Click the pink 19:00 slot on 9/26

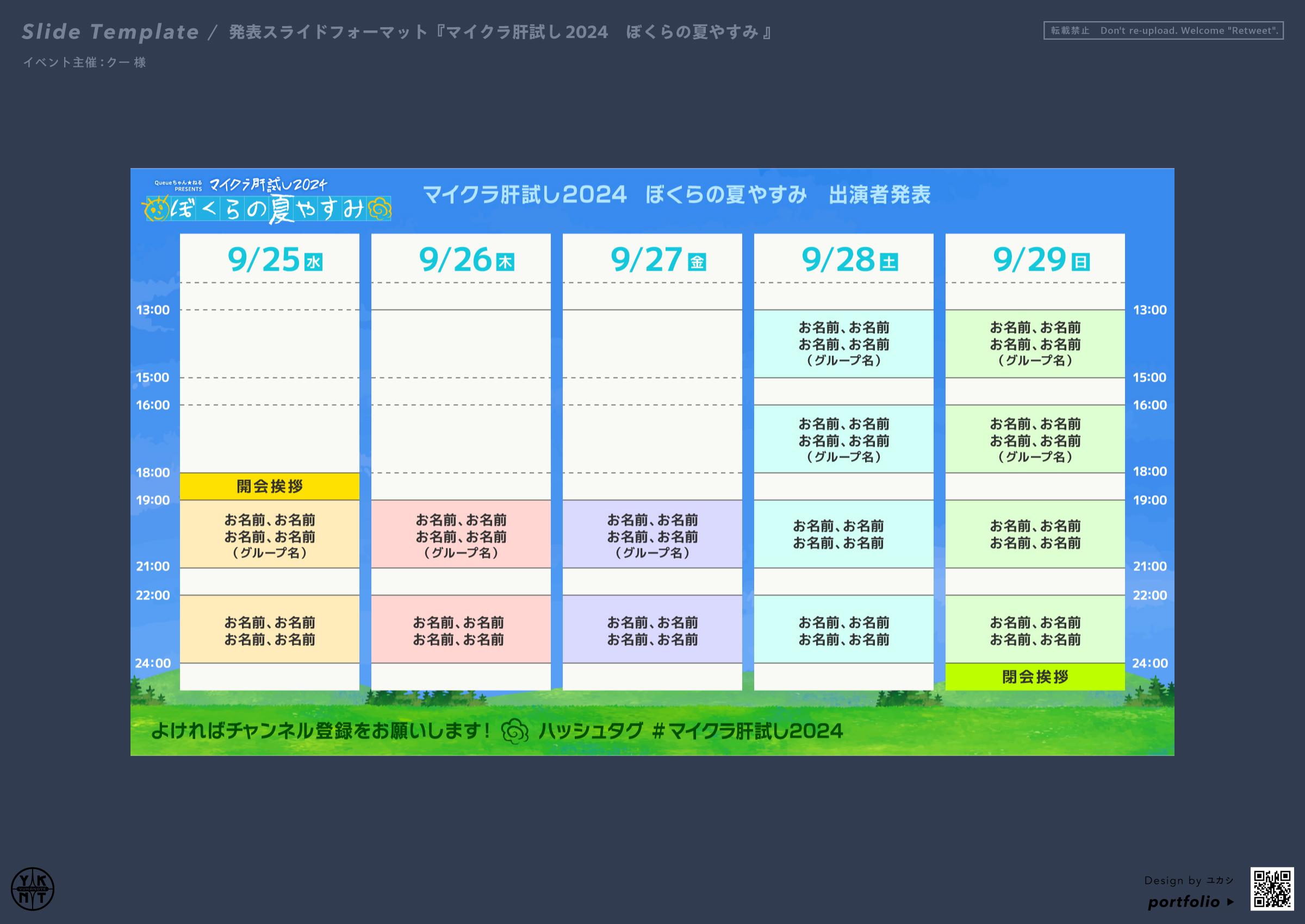tap(461, 534)
